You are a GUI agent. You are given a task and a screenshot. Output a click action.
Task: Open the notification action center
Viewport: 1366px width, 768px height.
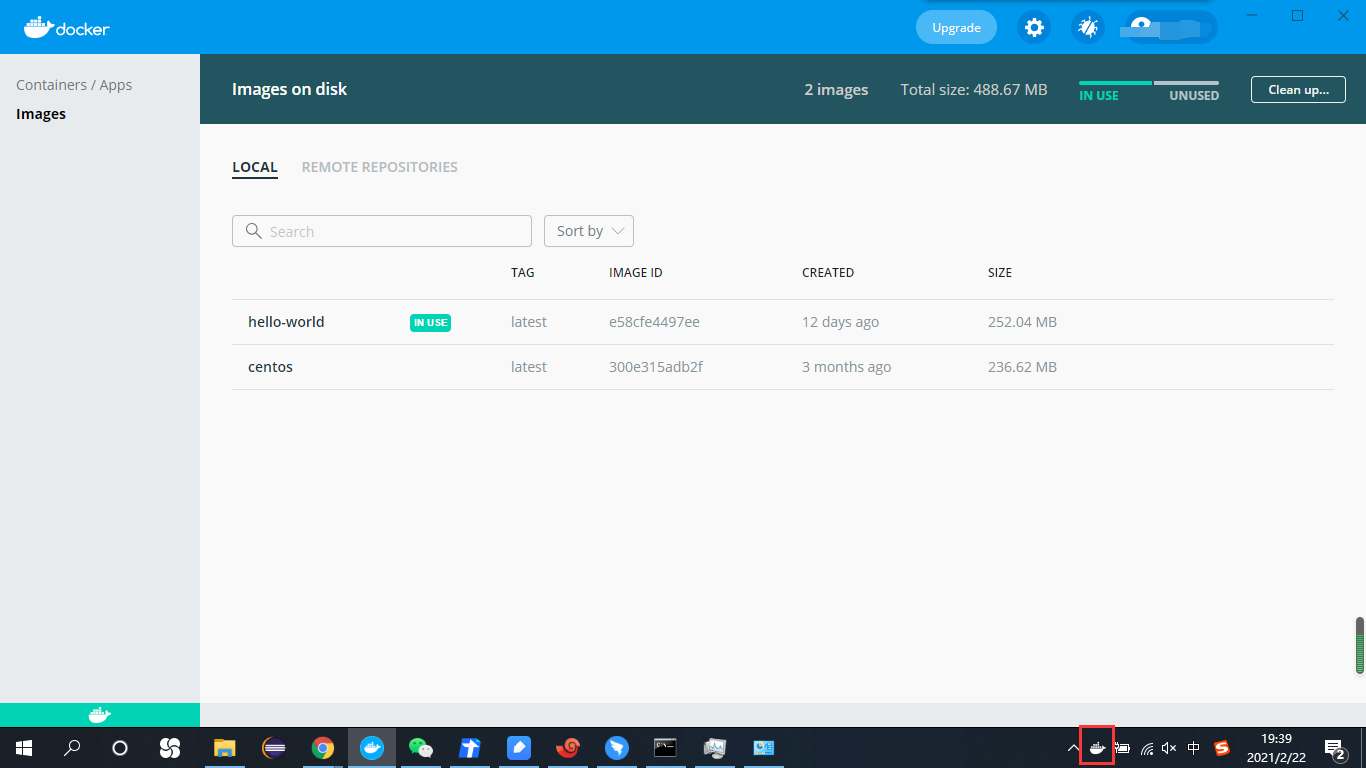click(1334, 748)
